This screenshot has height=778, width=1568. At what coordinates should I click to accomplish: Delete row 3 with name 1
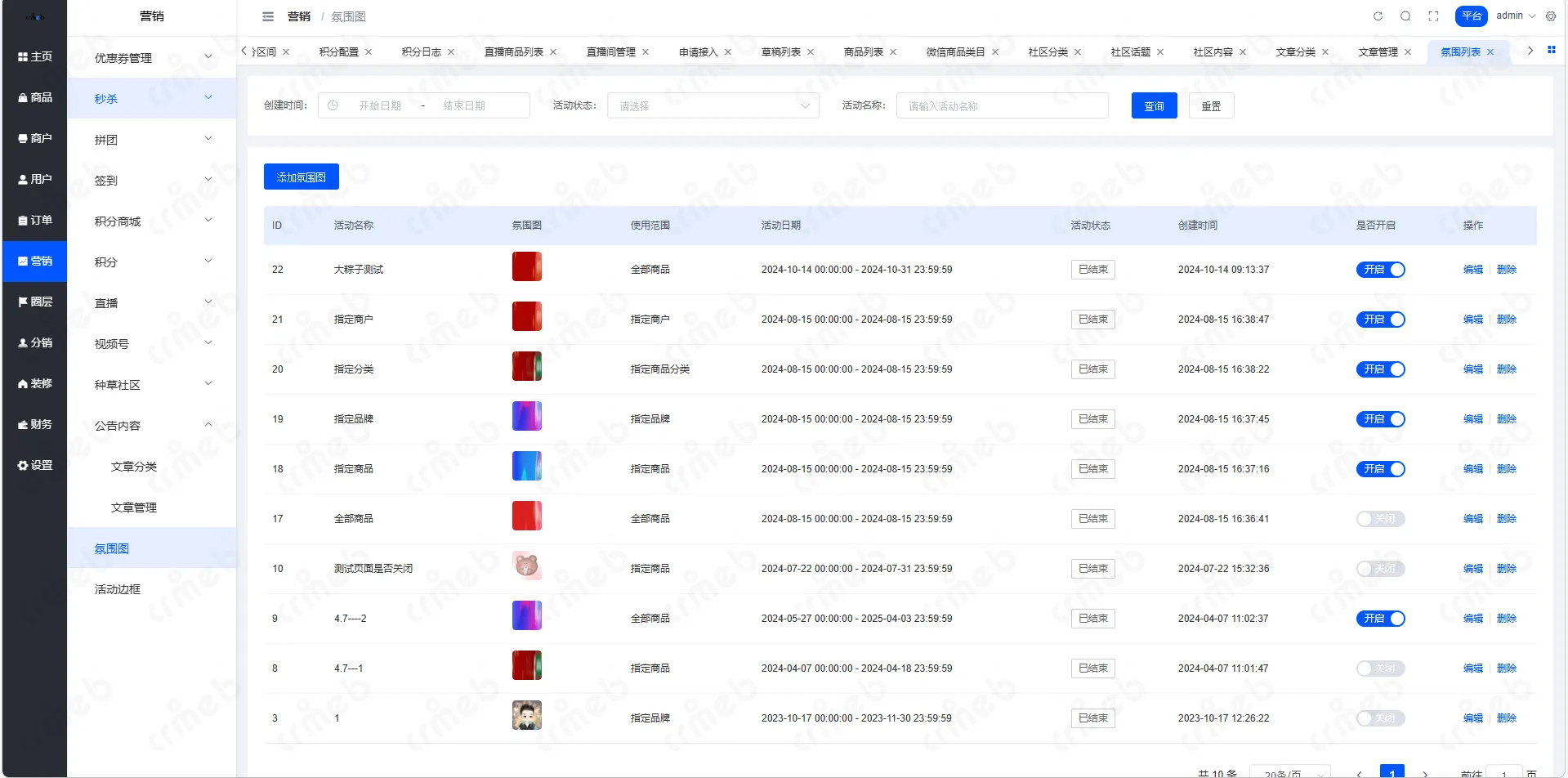coord(1506,718)
